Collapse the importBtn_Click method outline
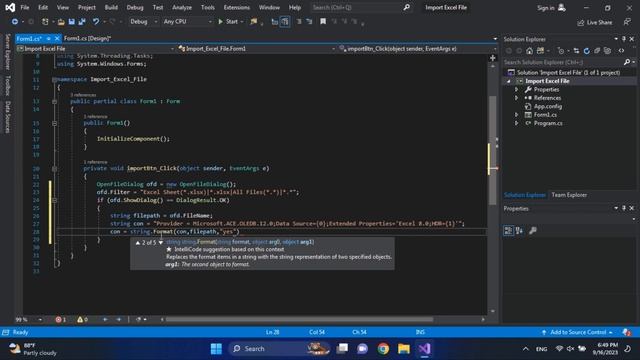640x360 pixels. click(x=54, y=169)
